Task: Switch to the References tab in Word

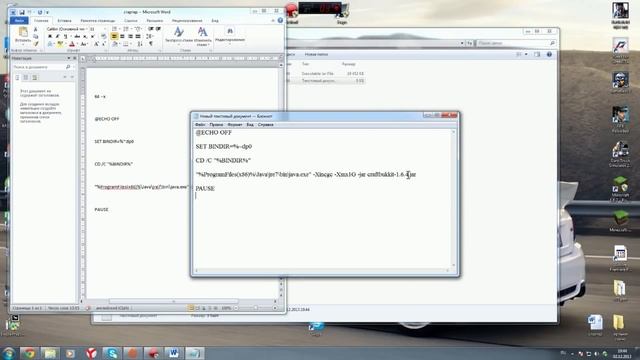Action: pyautogui.click(x=131, y=20)
